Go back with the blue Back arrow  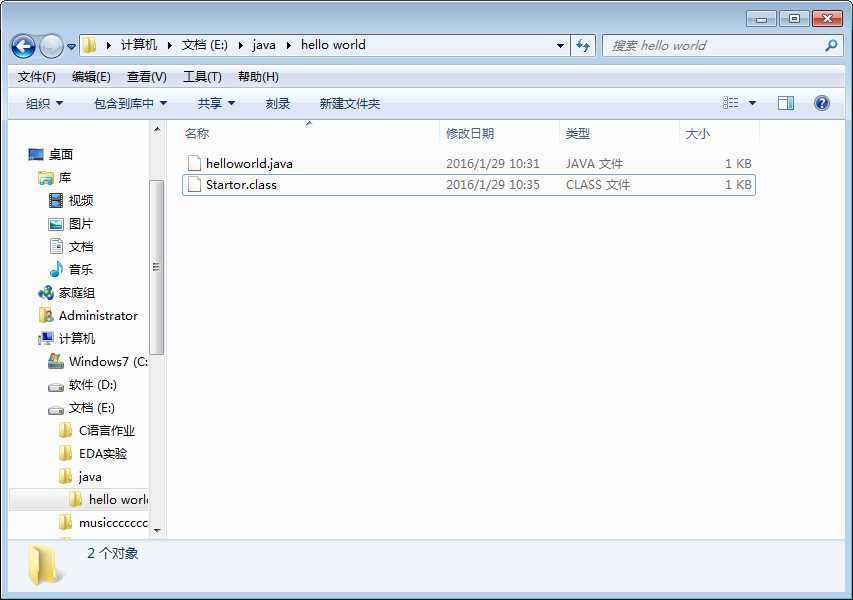(x=23, y=46)
